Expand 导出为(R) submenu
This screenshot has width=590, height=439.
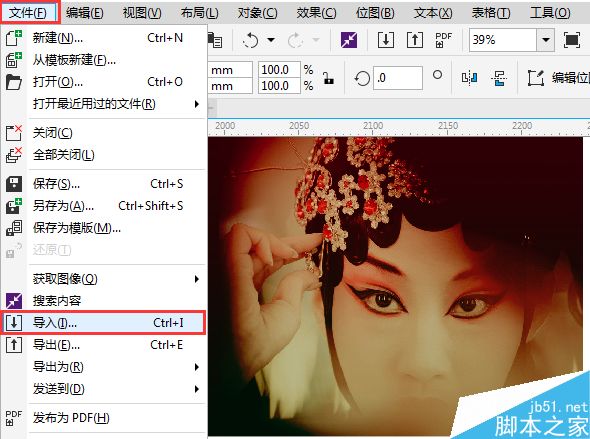(104, 367)
